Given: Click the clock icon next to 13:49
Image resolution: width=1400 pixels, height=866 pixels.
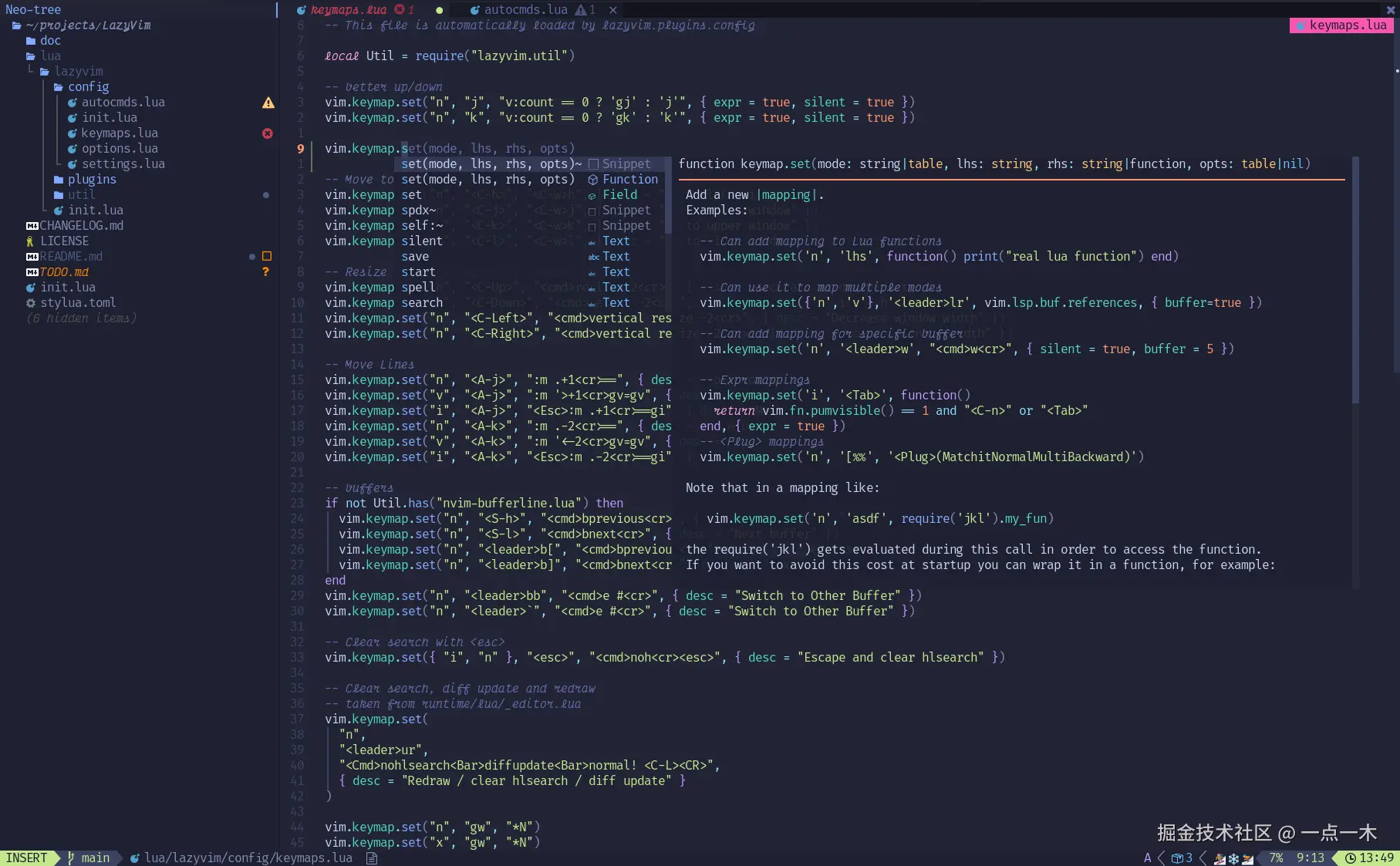Looking at the screenshot, I should [x=1351, y=858].
